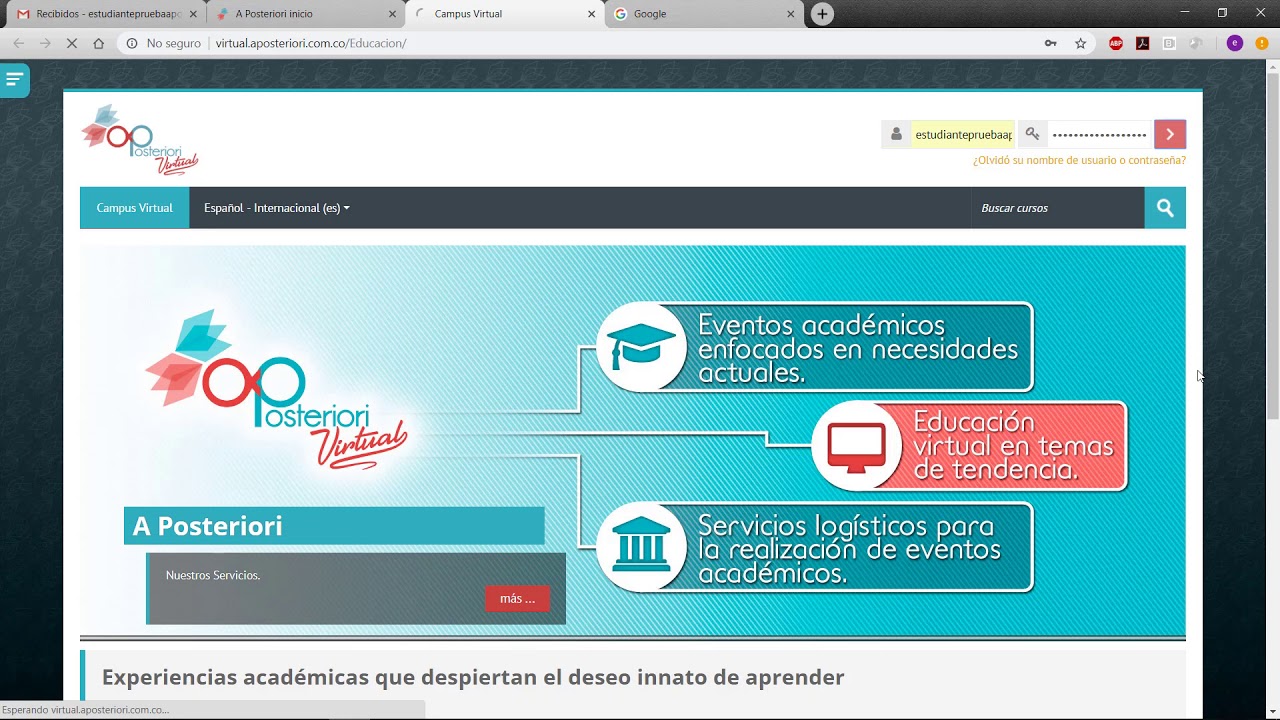Click the A Posteriori slide title
1280x720 pixels.
334,526
